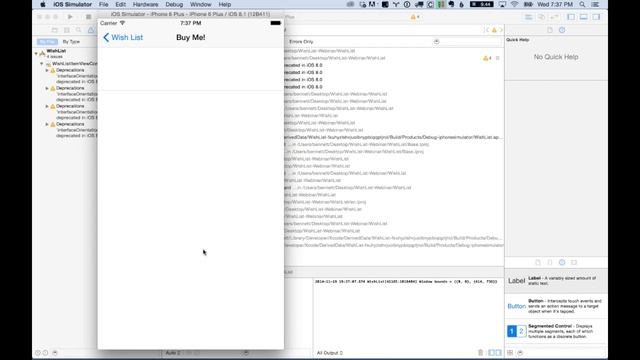The image size is (640, 360).
Task: Switch to the Assistant editor
Action: (541, 17)
